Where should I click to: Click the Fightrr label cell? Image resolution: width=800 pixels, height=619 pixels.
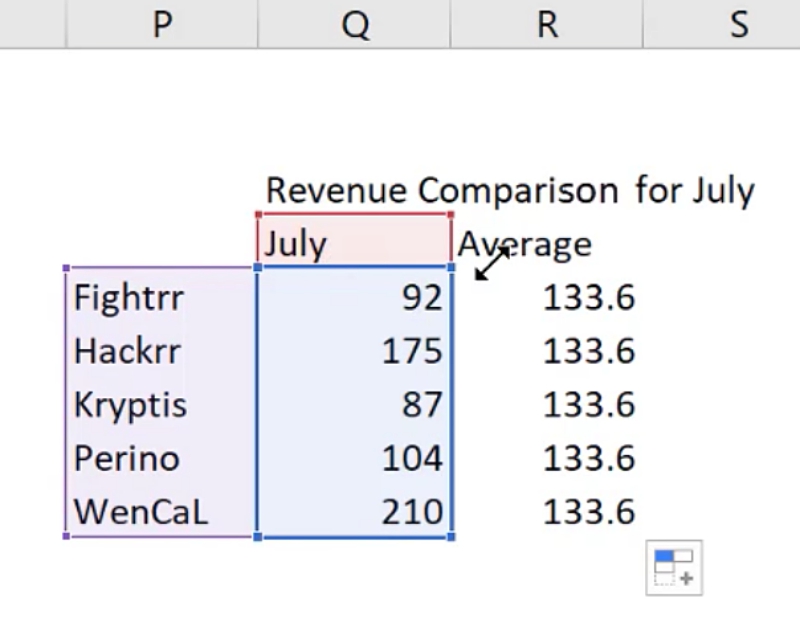[161, 297]
